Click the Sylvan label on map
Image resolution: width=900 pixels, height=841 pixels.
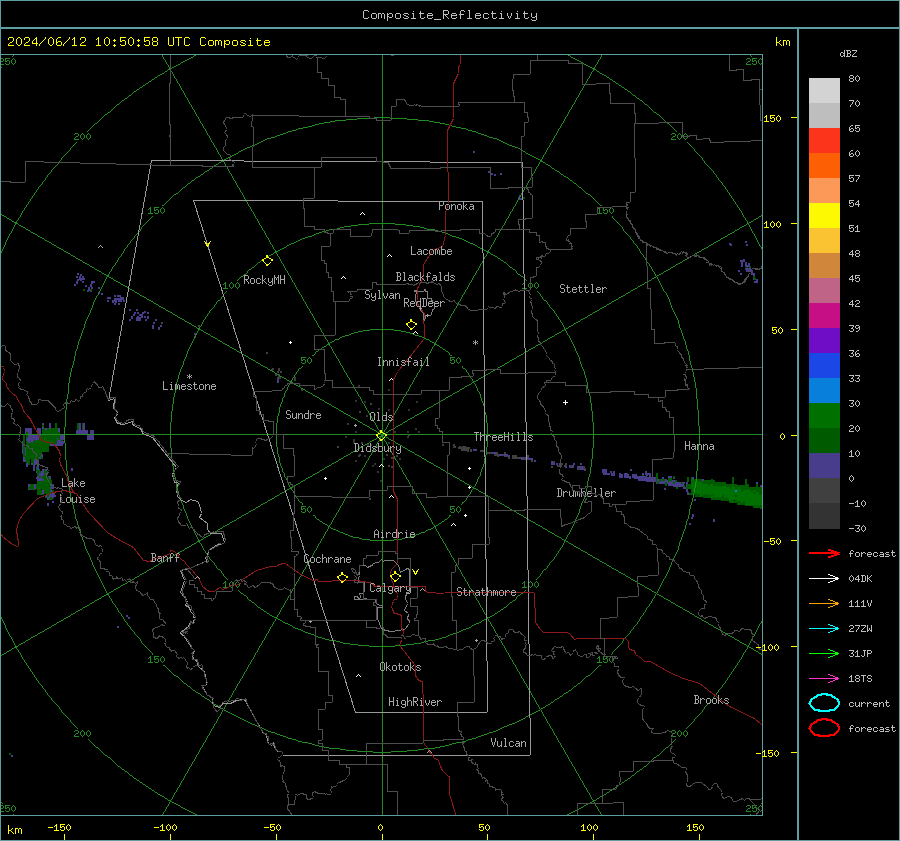point(382,295)
